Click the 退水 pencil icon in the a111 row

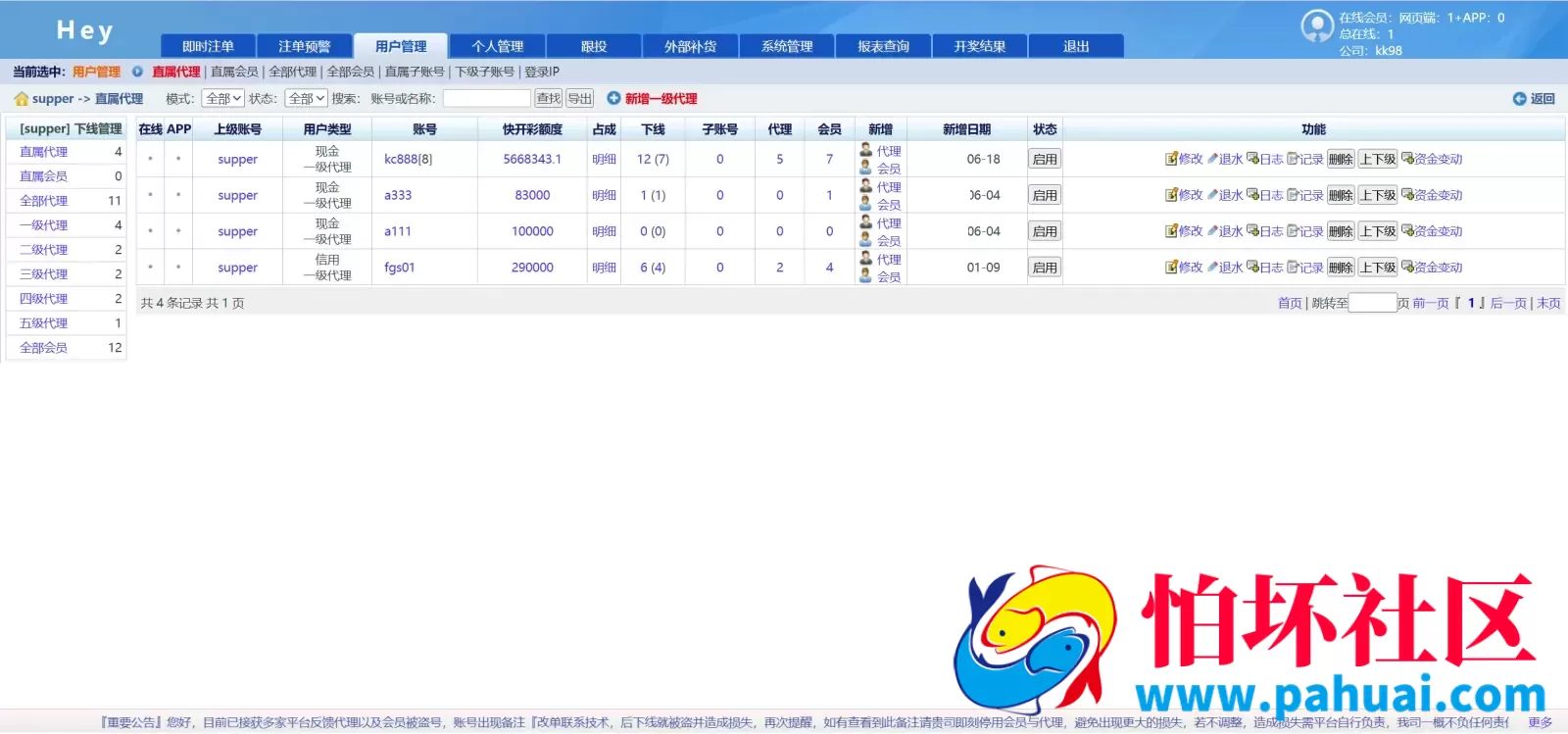click(x=1212, y=231)
